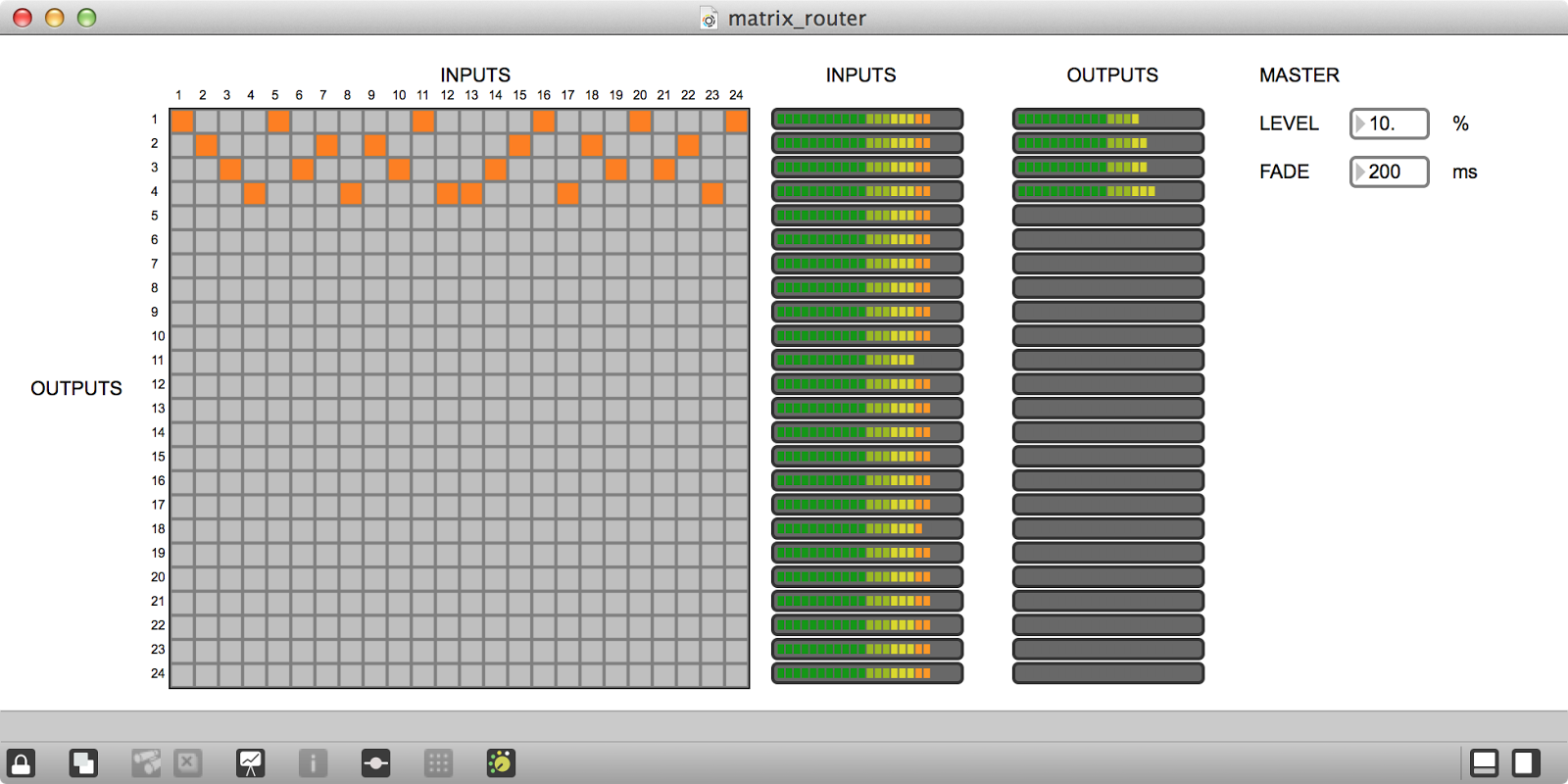
Task: Close the matrix_router window
Action: [23, 18]
